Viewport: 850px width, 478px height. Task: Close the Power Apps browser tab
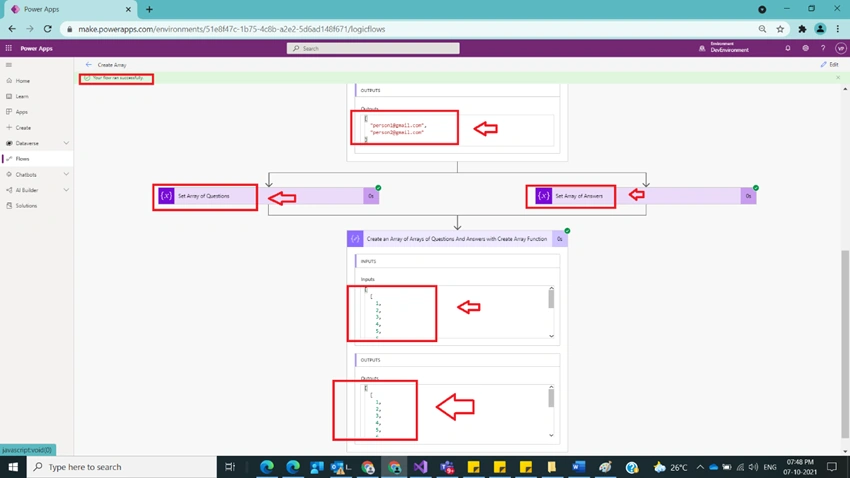(128, 9)
